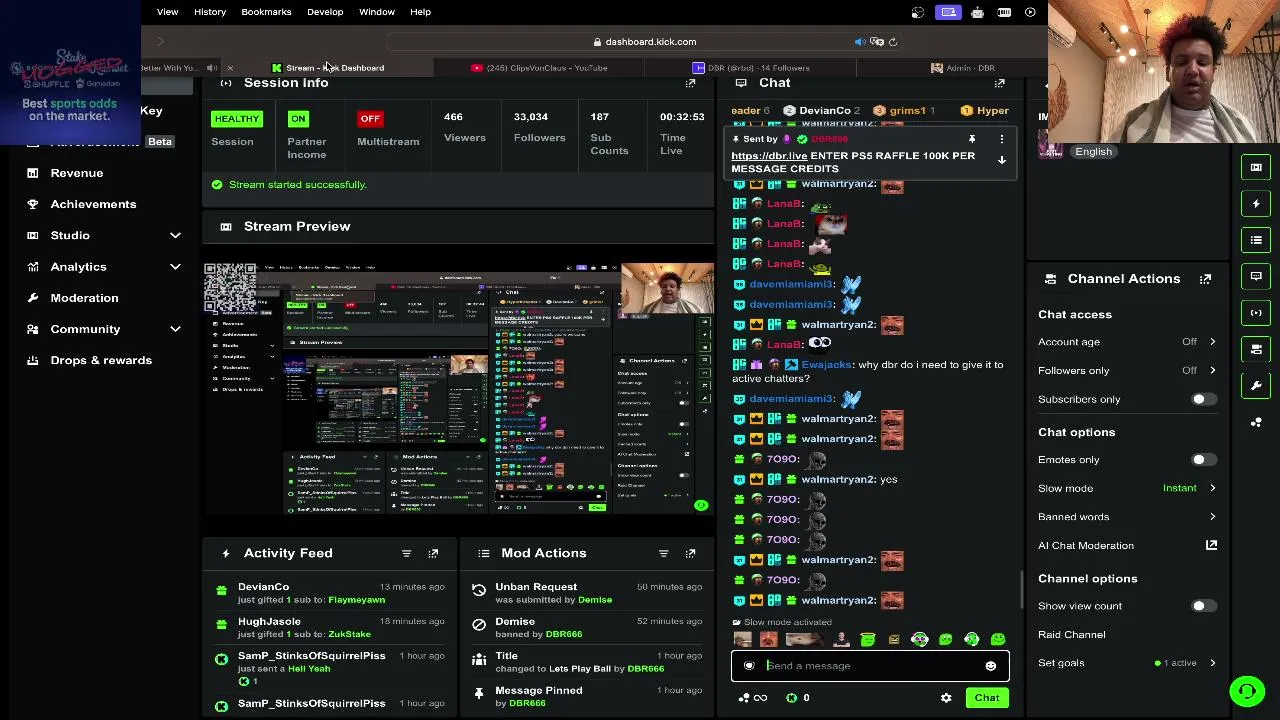Open Account age settings chevron
The height and width of the screenshot is (720, 1280).
[x=1212, y=342]
